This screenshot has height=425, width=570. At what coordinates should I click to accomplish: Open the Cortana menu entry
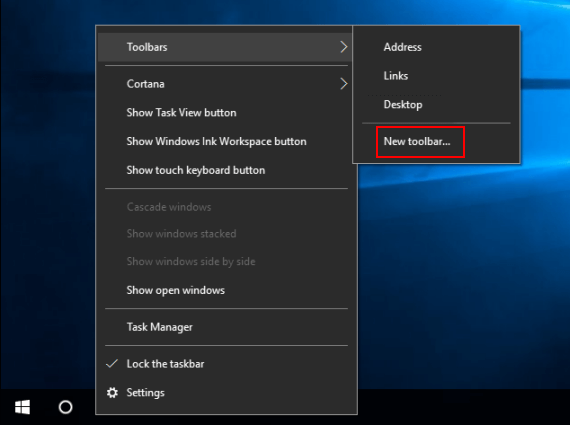pyautogui.click(x=225, y=84)
